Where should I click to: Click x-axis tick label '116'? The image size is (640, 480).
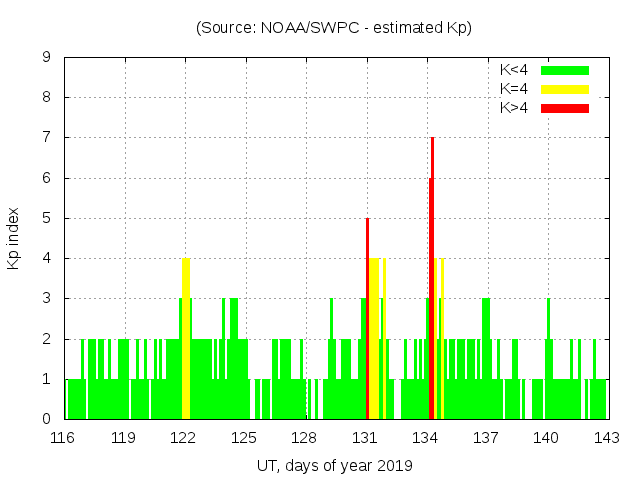tap(63, 437)
